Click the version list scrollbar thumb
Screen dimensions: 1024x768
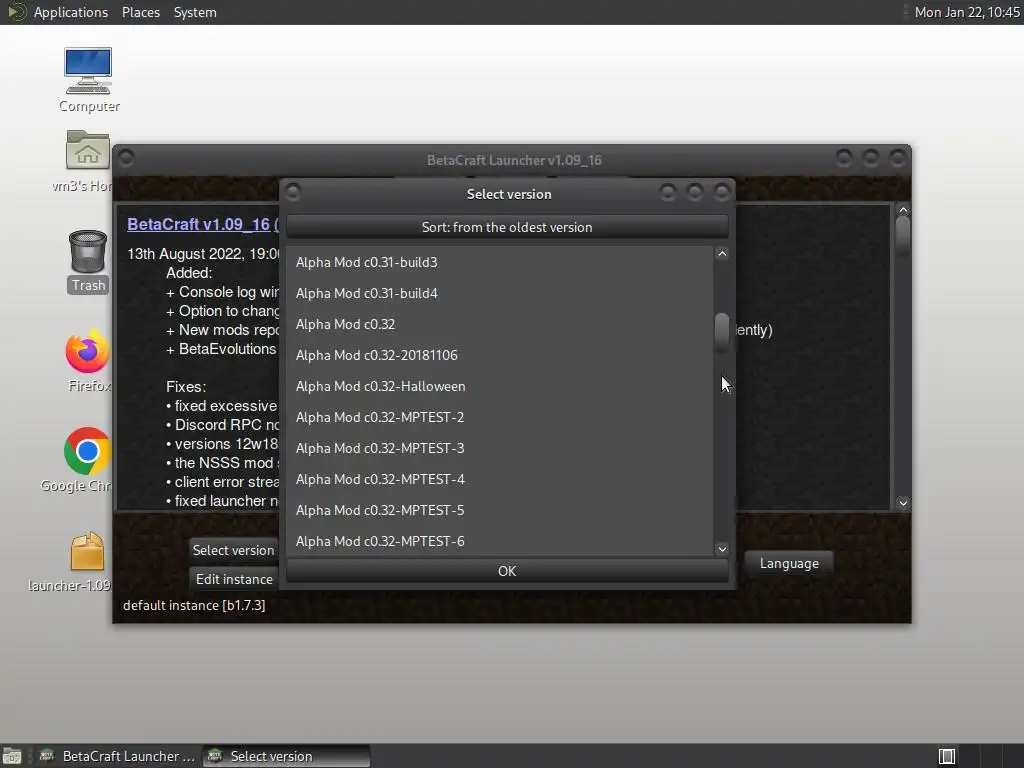tap(722, 332)
